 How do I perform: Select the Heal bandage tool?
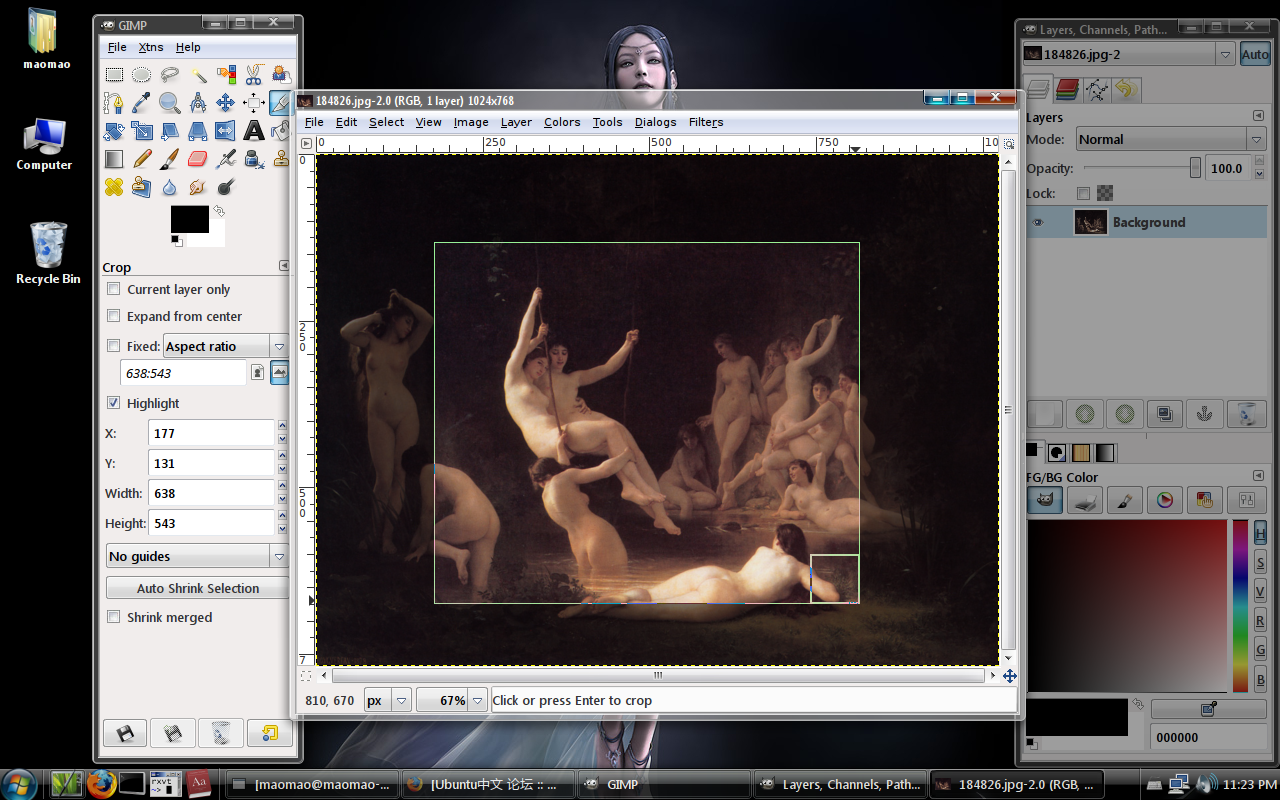115,187
